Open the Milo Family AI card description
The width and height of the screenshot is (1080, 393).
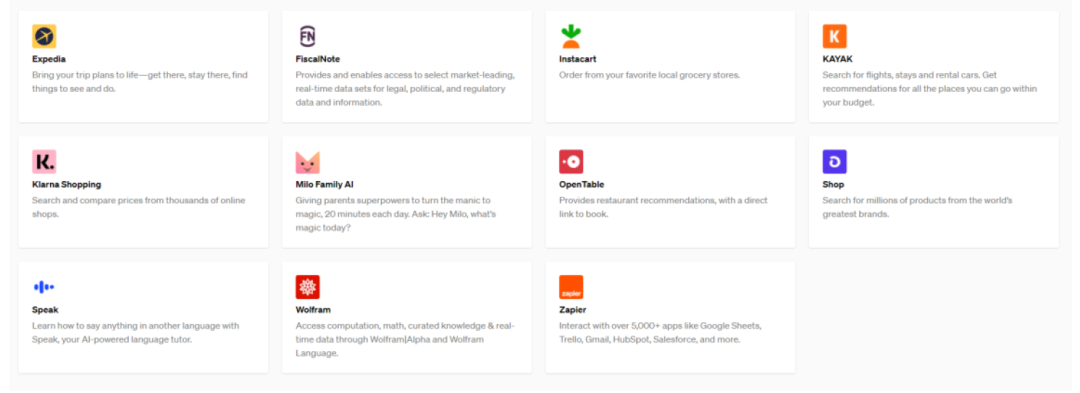coord(395,214)
